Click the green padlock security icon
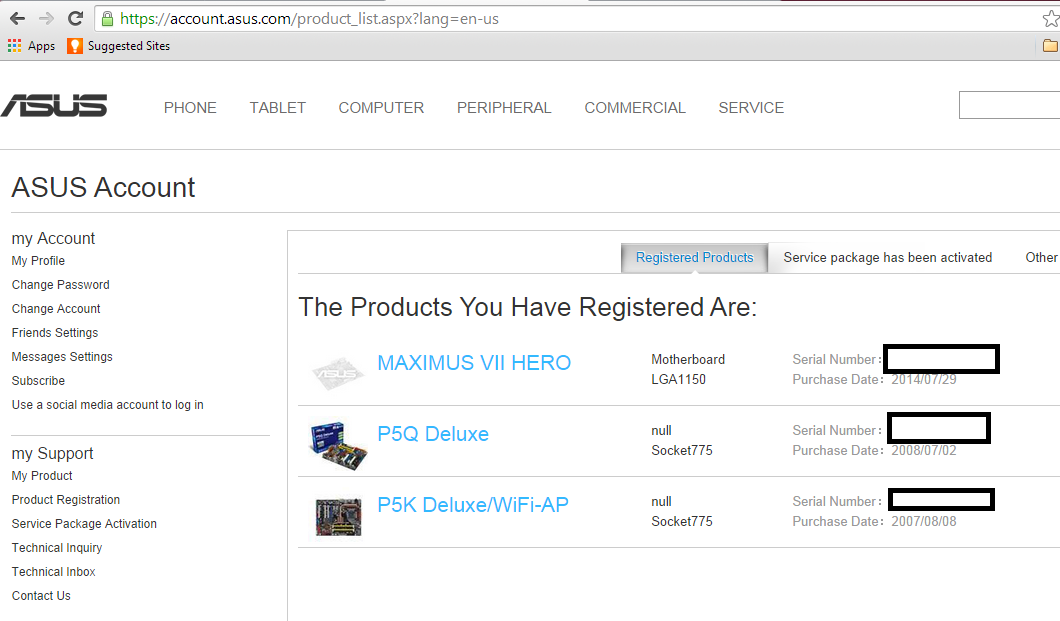This screenshot has height=621, width=1060. 107,19
